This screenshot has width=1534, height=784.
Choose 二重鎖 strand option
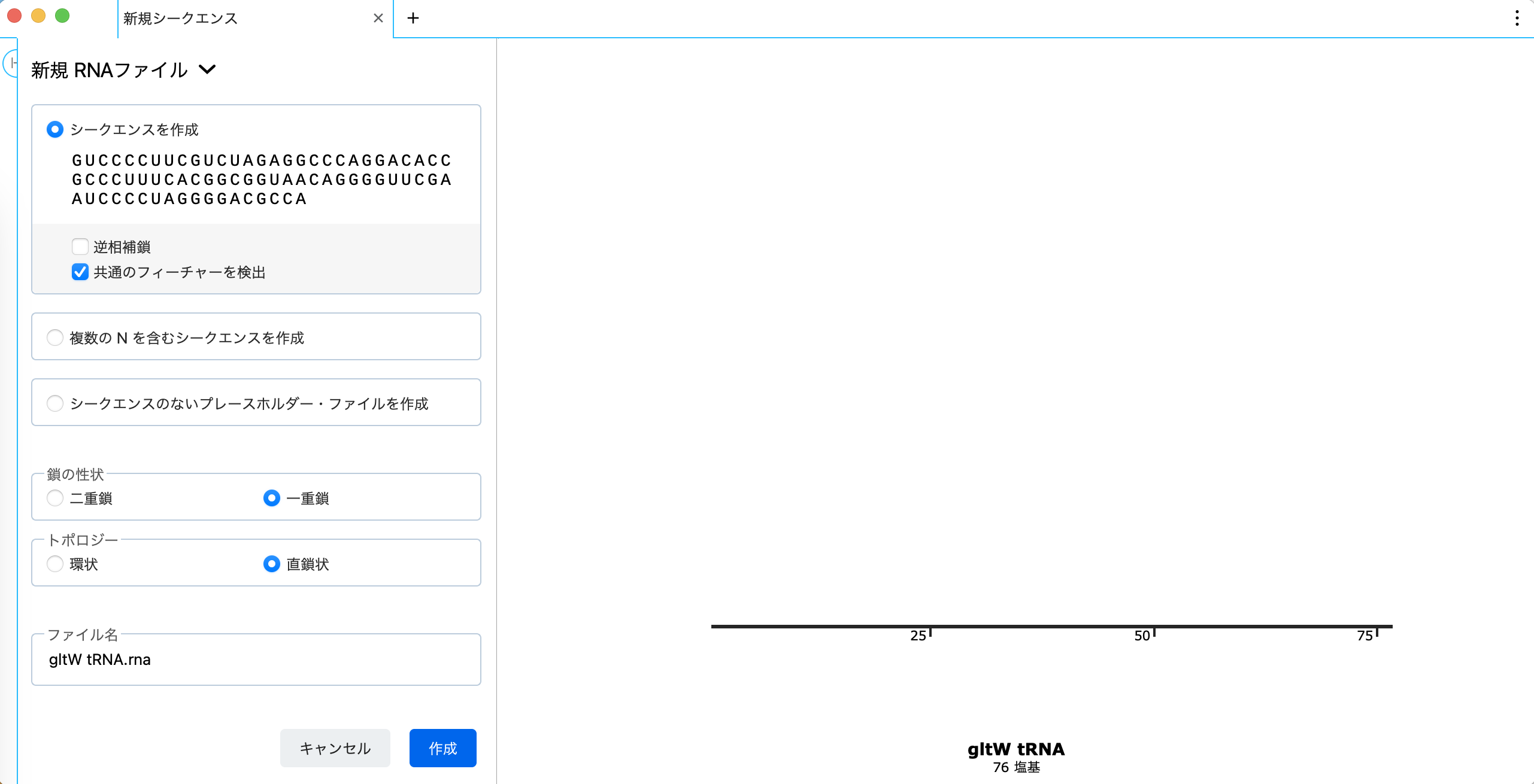point(54,497)
